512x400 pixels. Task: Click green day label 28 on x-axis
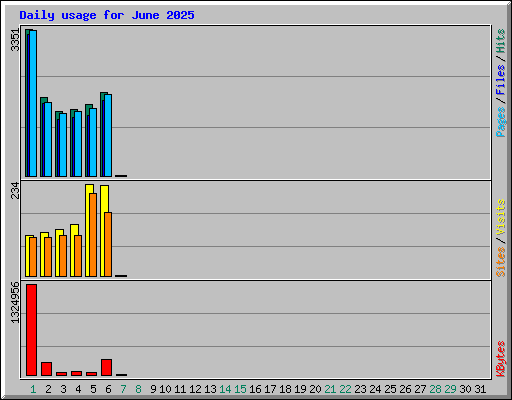tap(435, 389)
